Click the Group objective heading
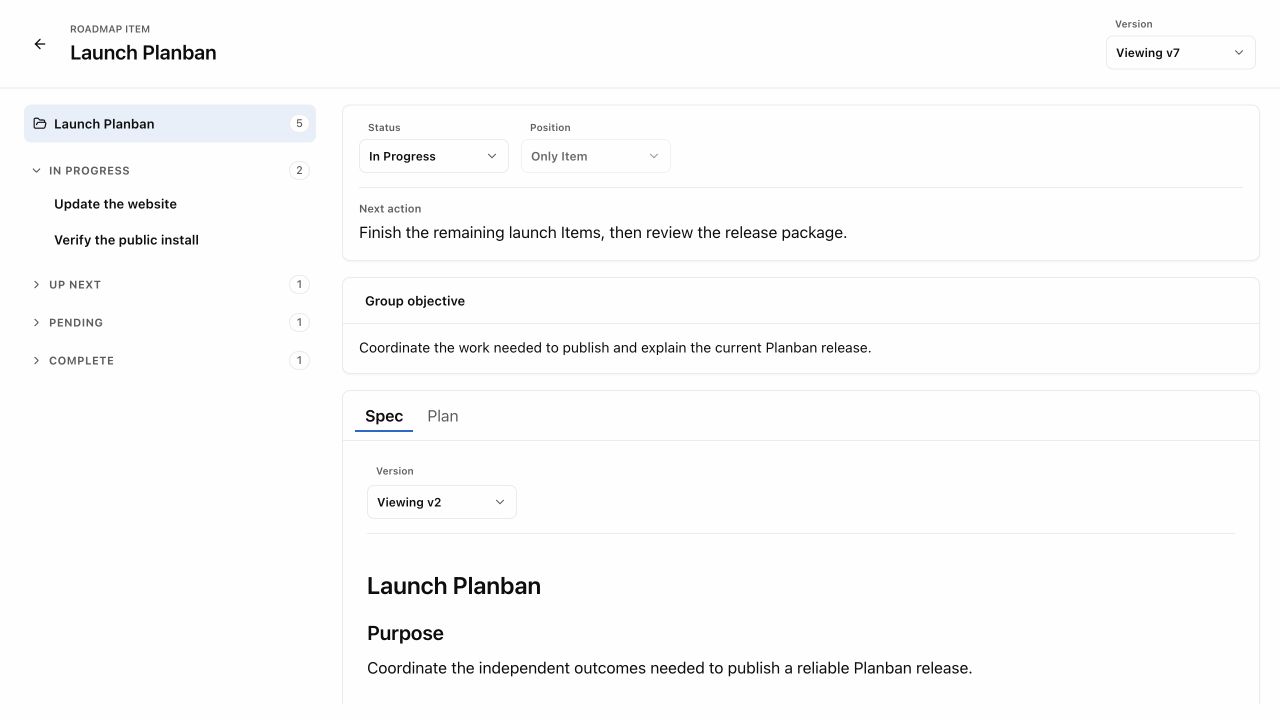 tap(415, 301)
